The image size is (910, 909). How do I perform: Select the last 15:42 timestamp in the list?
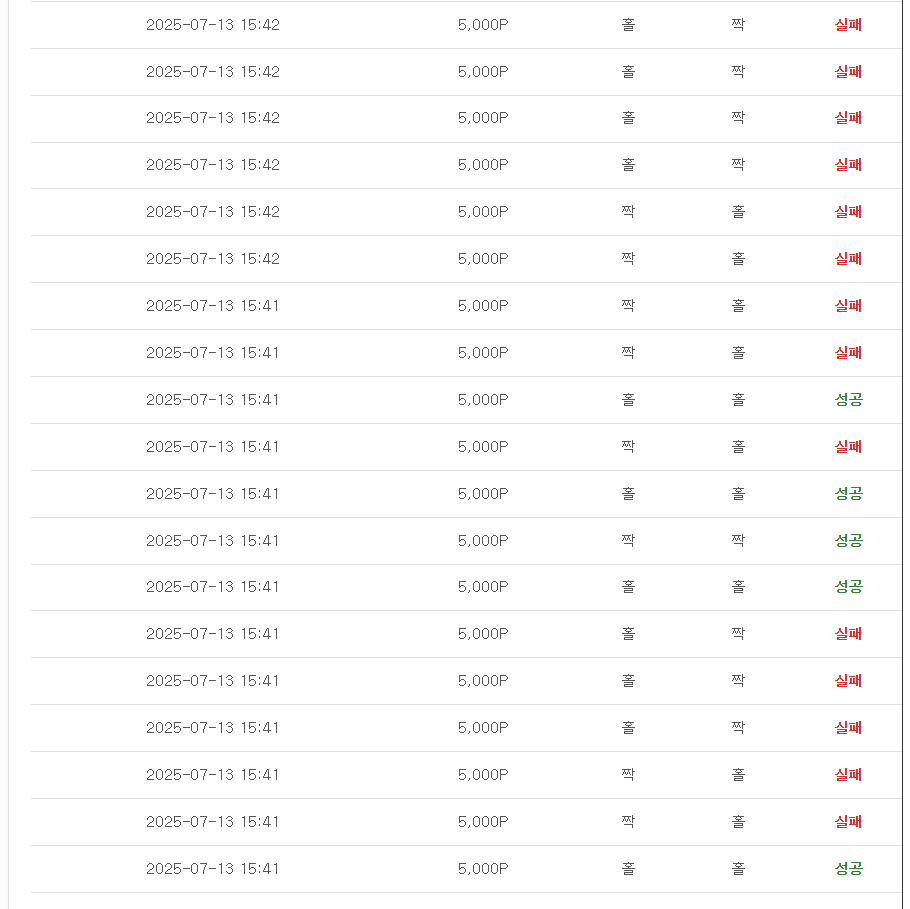[212, 258]
